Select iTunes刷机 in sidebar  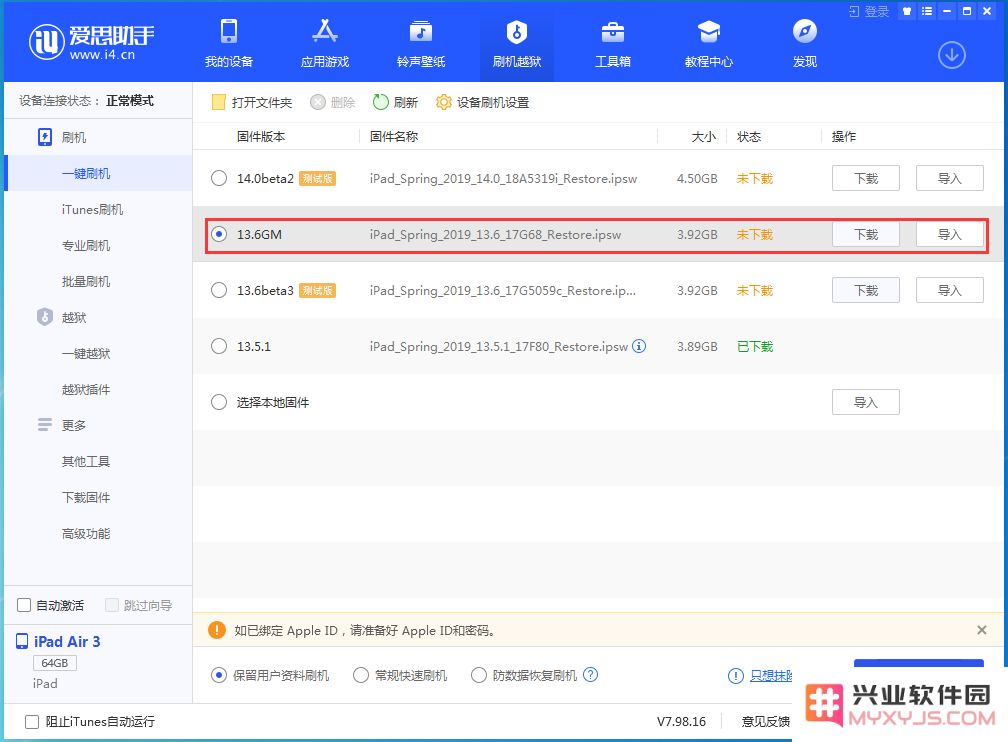click(x=93, y=210)
